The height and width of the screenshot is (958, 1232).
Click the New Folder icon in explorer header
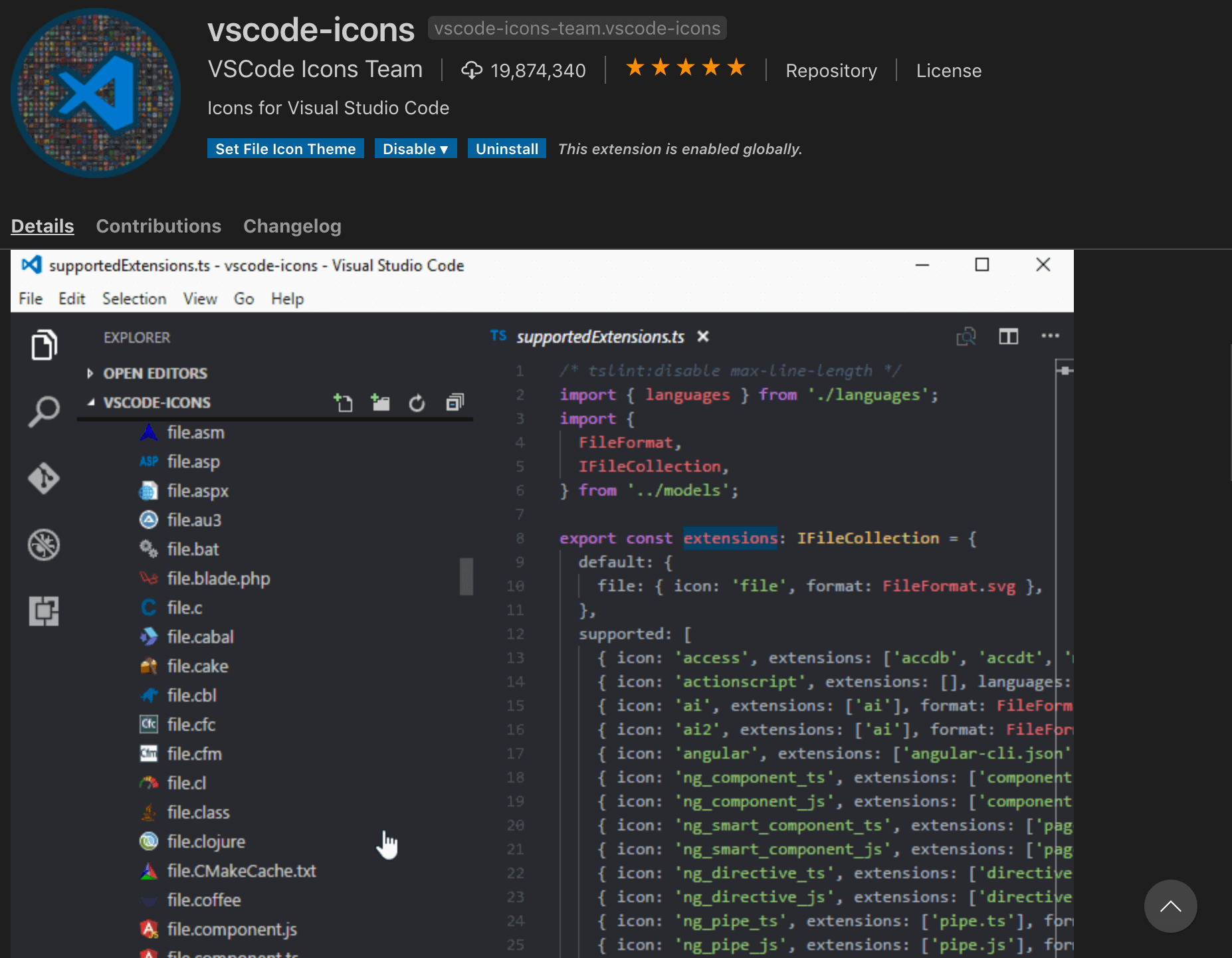[x=380, y=403]
